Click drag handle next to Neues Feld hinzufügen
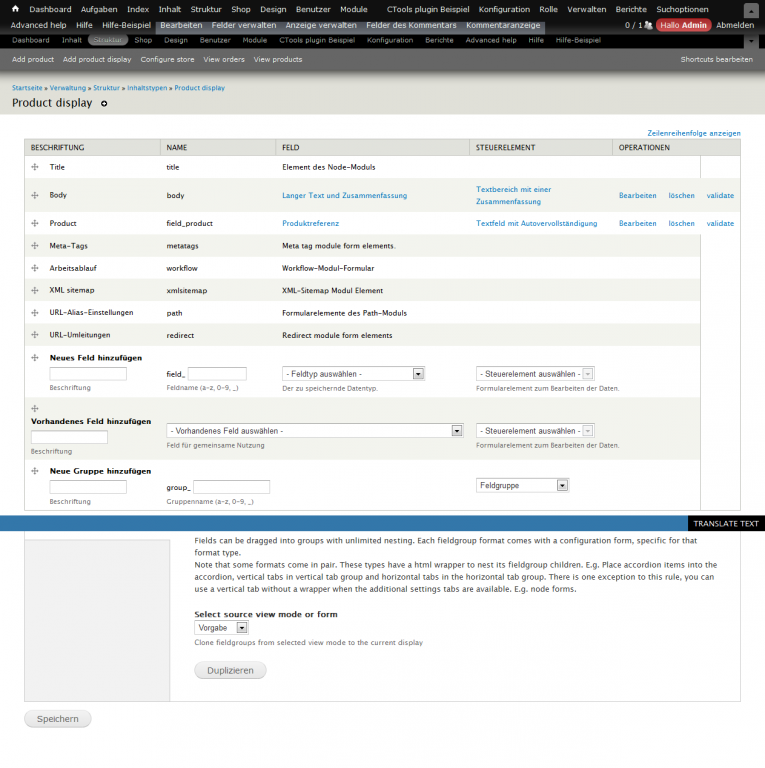 35,357
